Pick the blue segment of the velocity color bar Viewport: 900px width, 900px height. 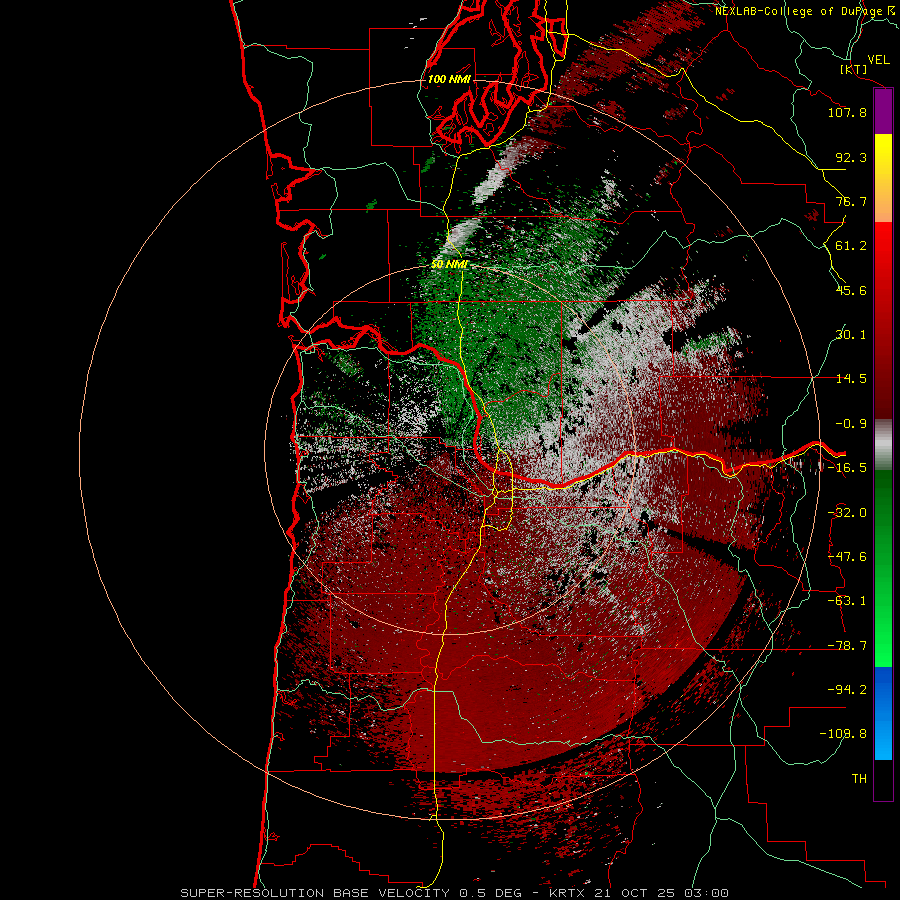(883, 713)
